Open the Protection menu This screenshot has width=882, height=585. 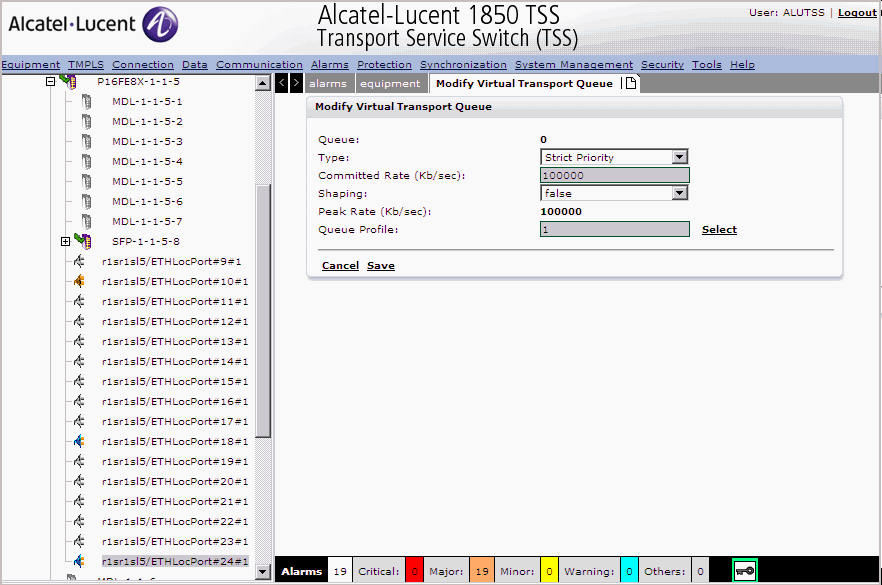(384, 65)
